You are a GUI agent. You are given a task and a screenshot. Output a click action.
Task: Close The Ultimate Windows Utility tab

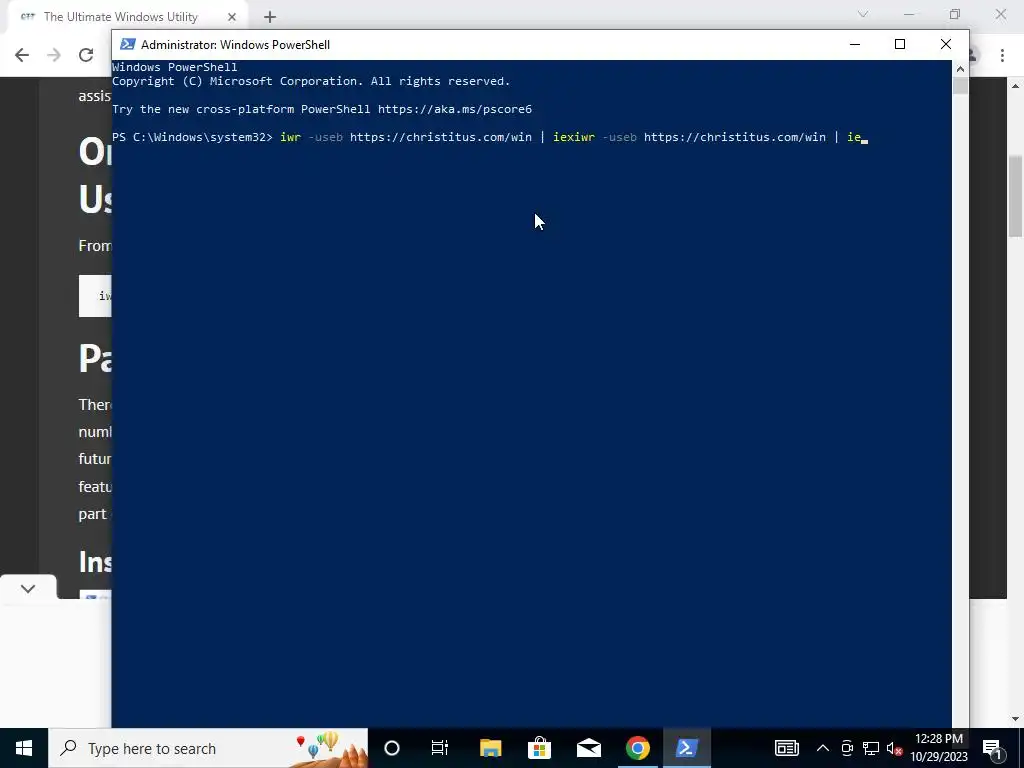tap(232, 17)
